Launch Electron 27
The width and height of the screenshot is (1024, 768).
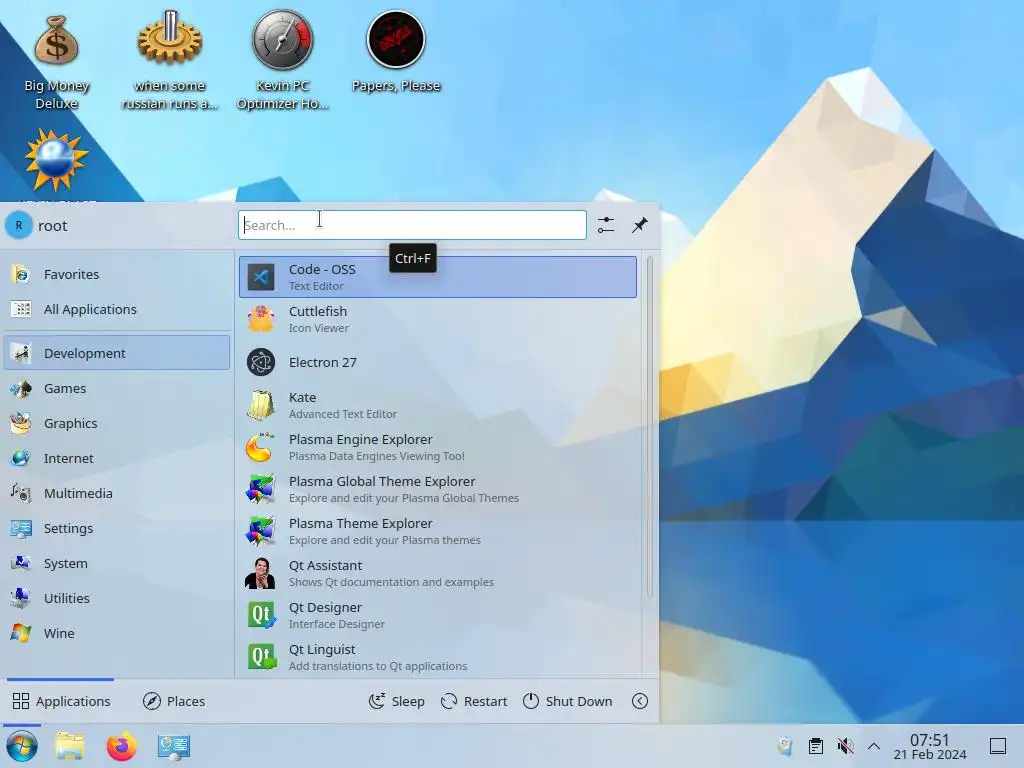click(x=438, y=362)
